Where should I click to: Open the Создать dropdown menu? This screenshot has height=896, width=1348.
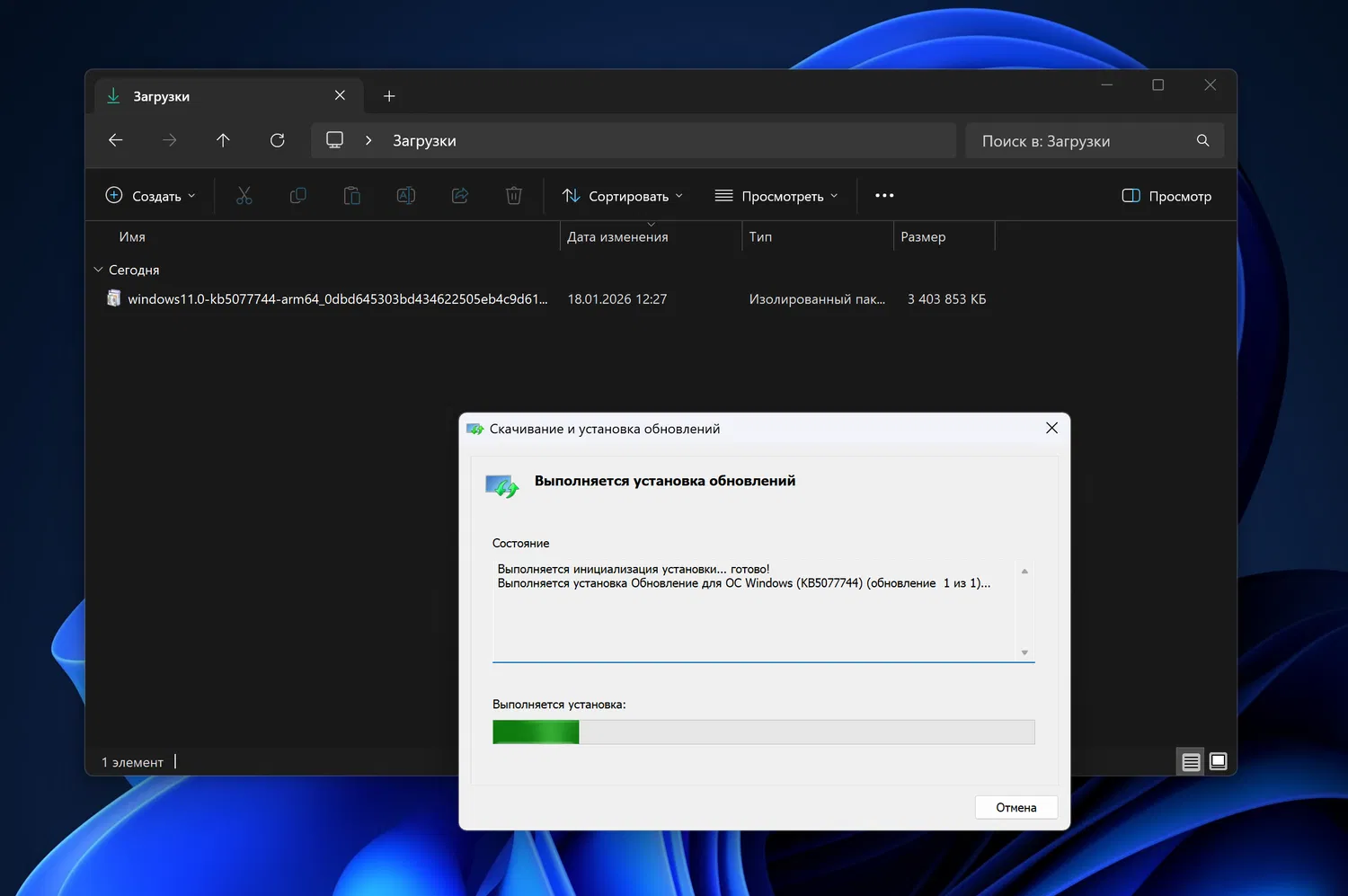click(150, 196)
